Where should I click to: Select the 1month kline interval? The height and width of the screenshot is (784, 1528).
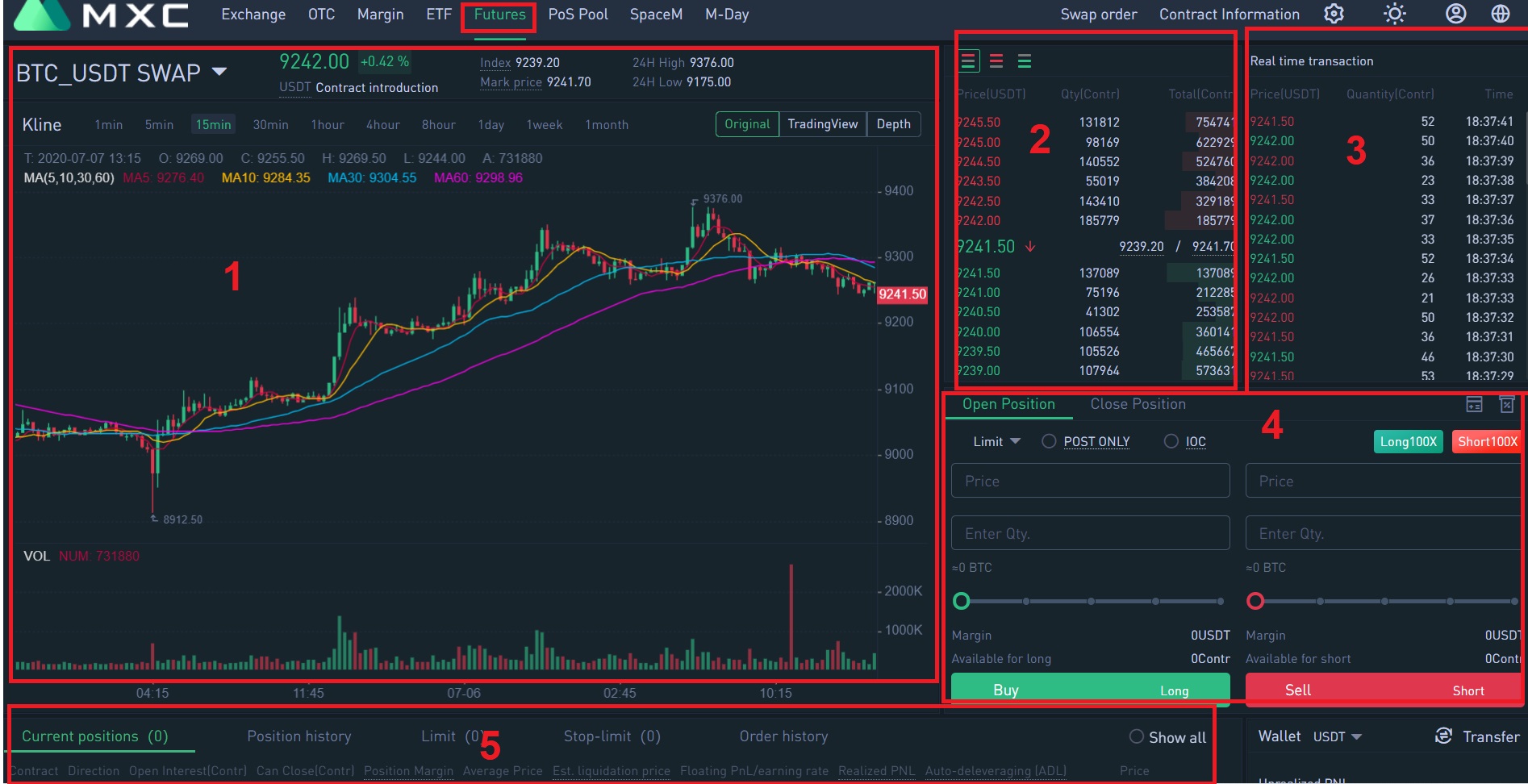pyautogui.click(x=607, y=124)
